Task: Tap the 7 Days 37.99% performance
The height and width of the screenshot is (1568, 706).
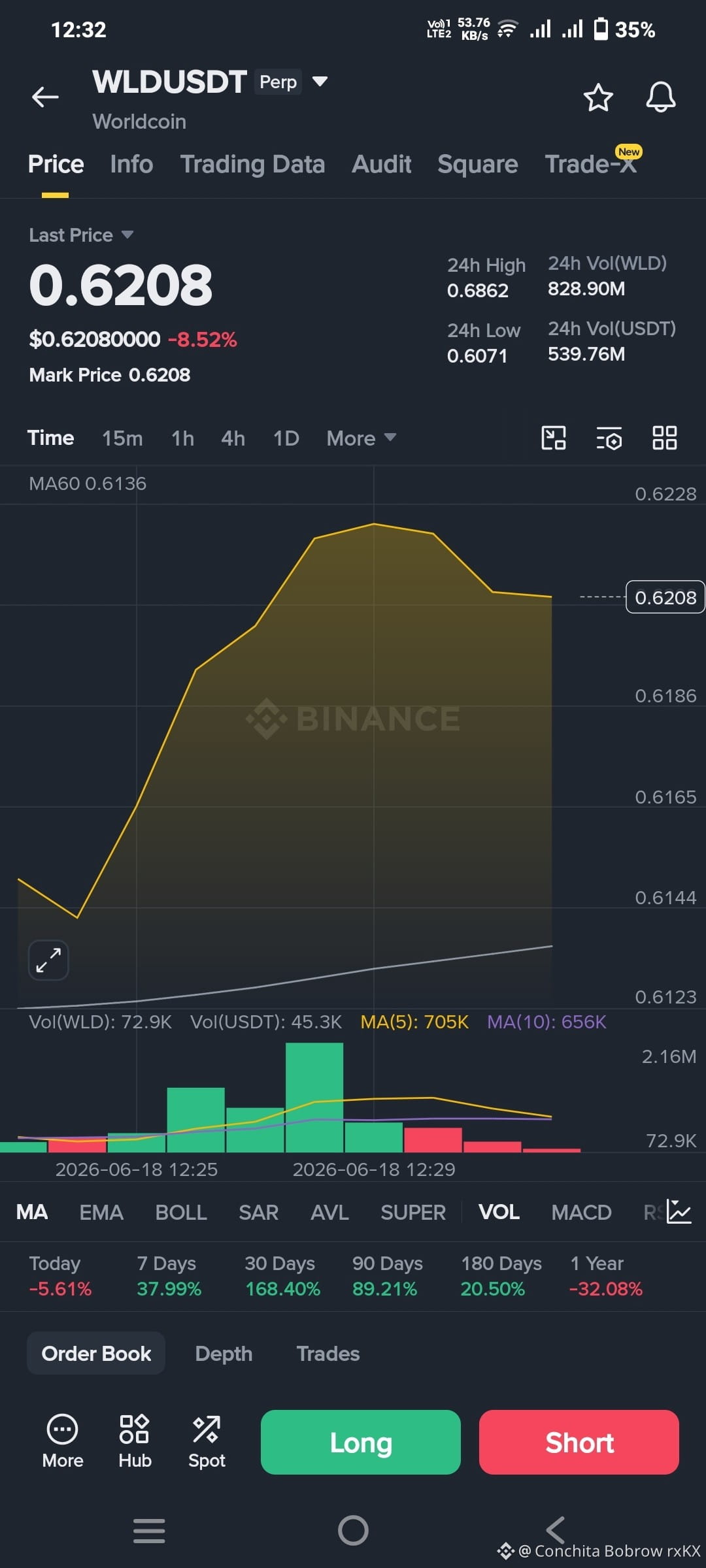Action: [169, 1276]
